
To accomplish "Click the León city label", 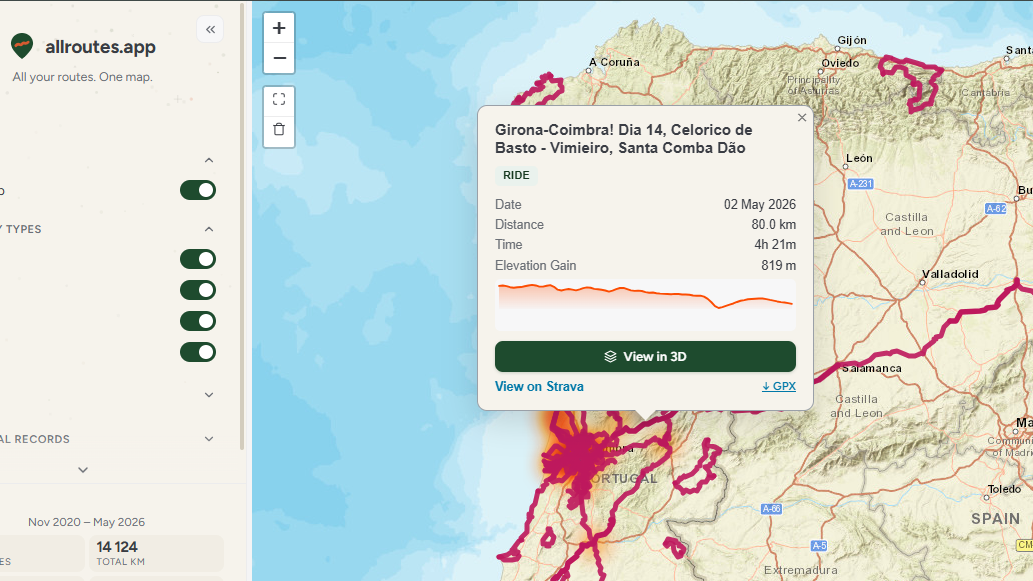I will click(859, 158).
